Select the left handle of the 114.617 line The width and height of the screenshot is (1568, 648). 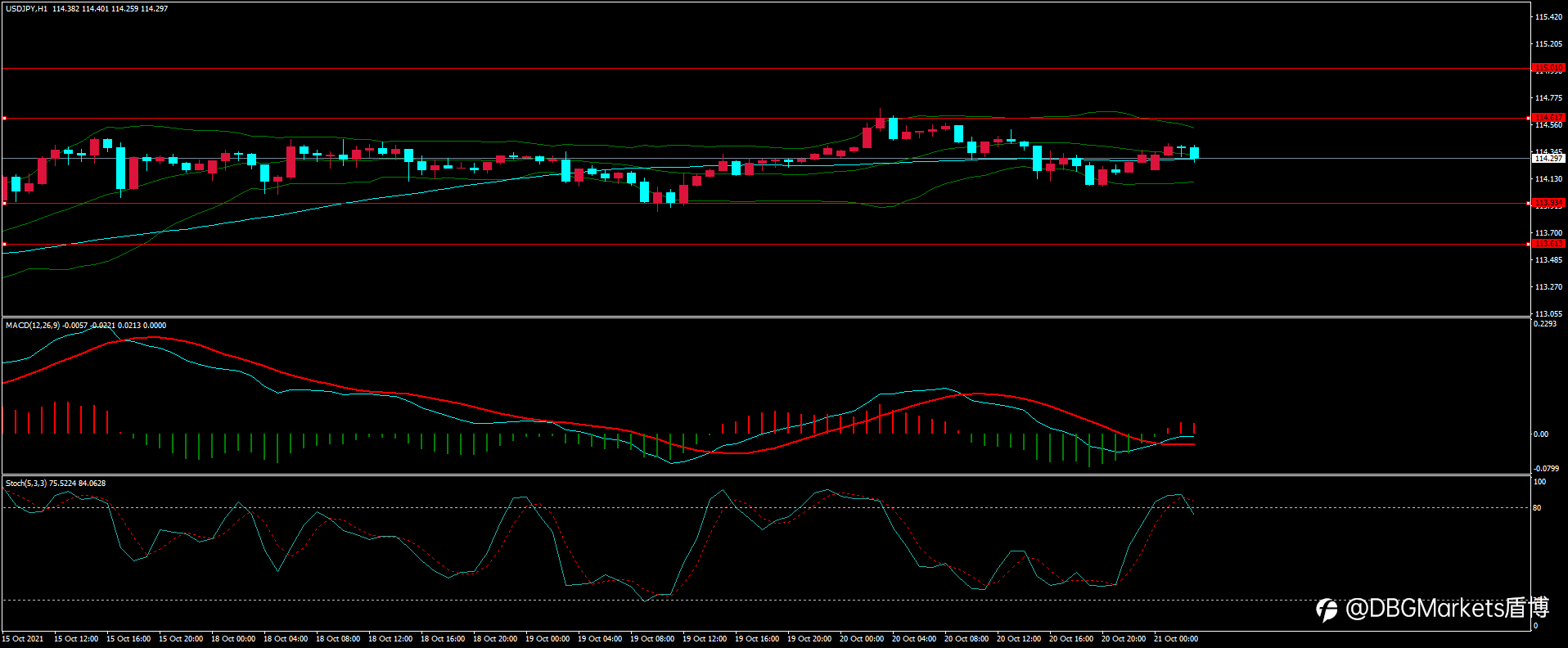coord(4,119)
